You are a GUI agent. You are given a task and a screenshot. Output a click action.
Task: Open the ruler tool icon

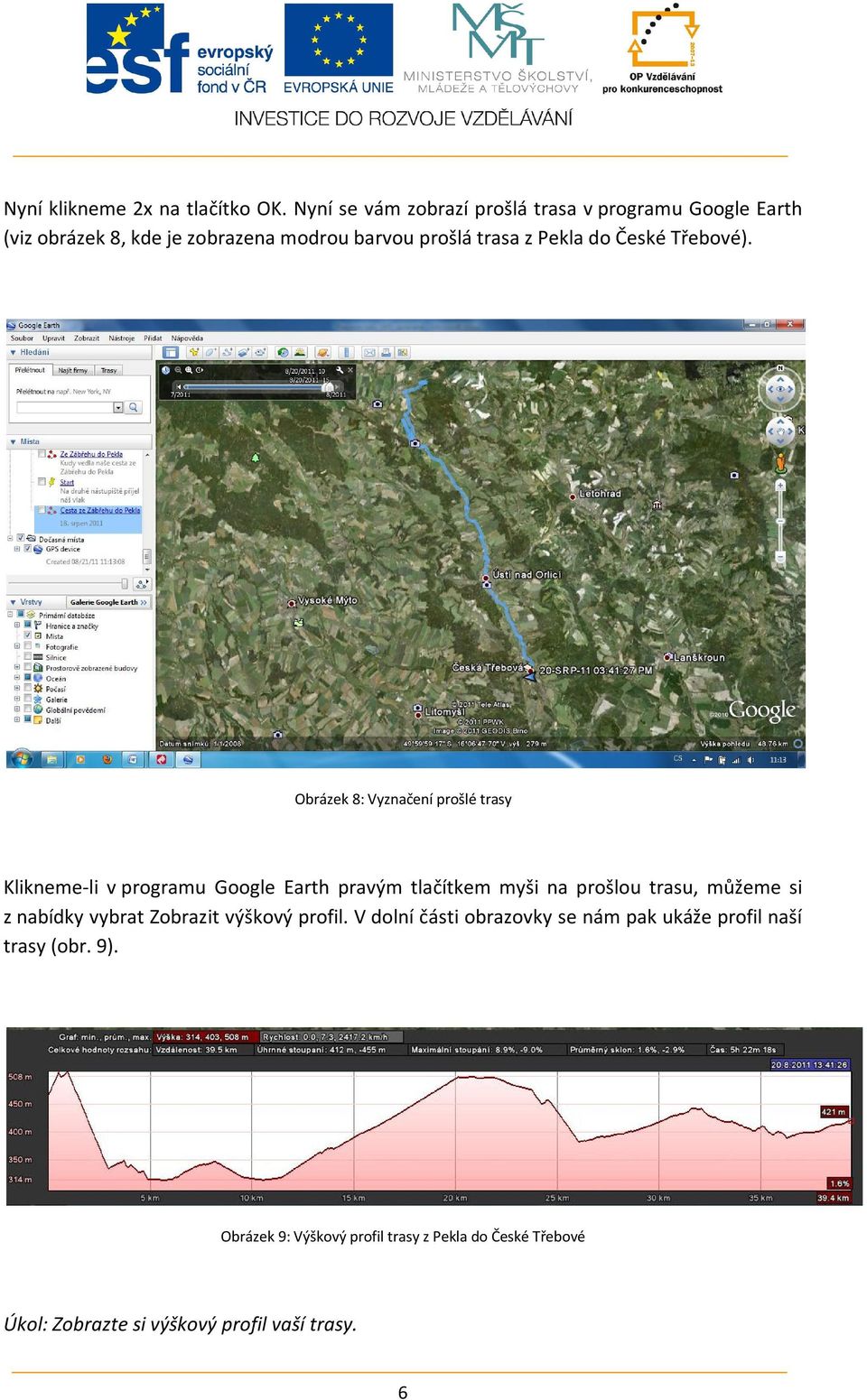[346, 352]
